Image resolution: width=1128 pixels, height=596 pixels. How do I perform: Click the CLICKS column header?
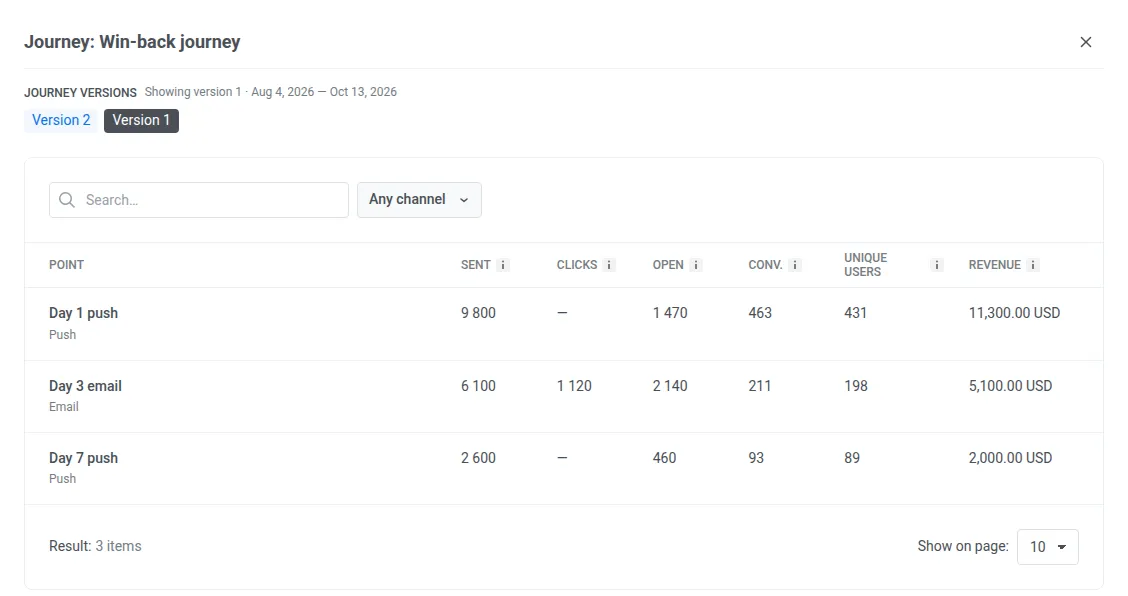pos(577,265)
